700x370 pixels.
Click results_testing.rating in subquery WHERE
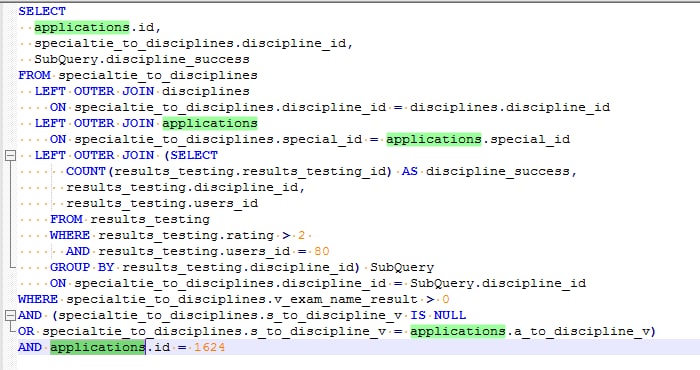(x=186, y=235)
